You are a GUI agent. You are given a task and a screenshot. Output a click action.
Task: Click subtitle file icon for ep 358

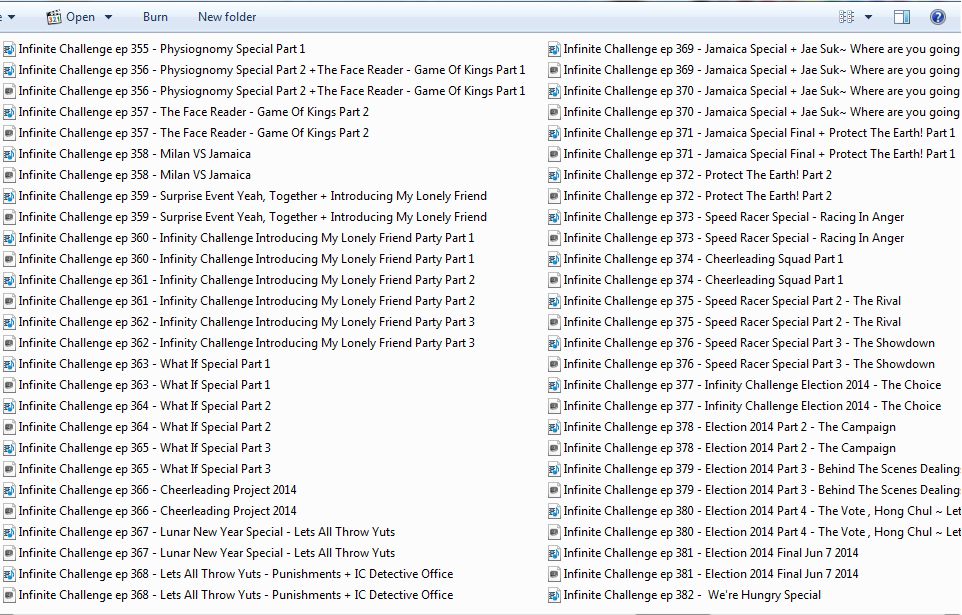[9, 175]
